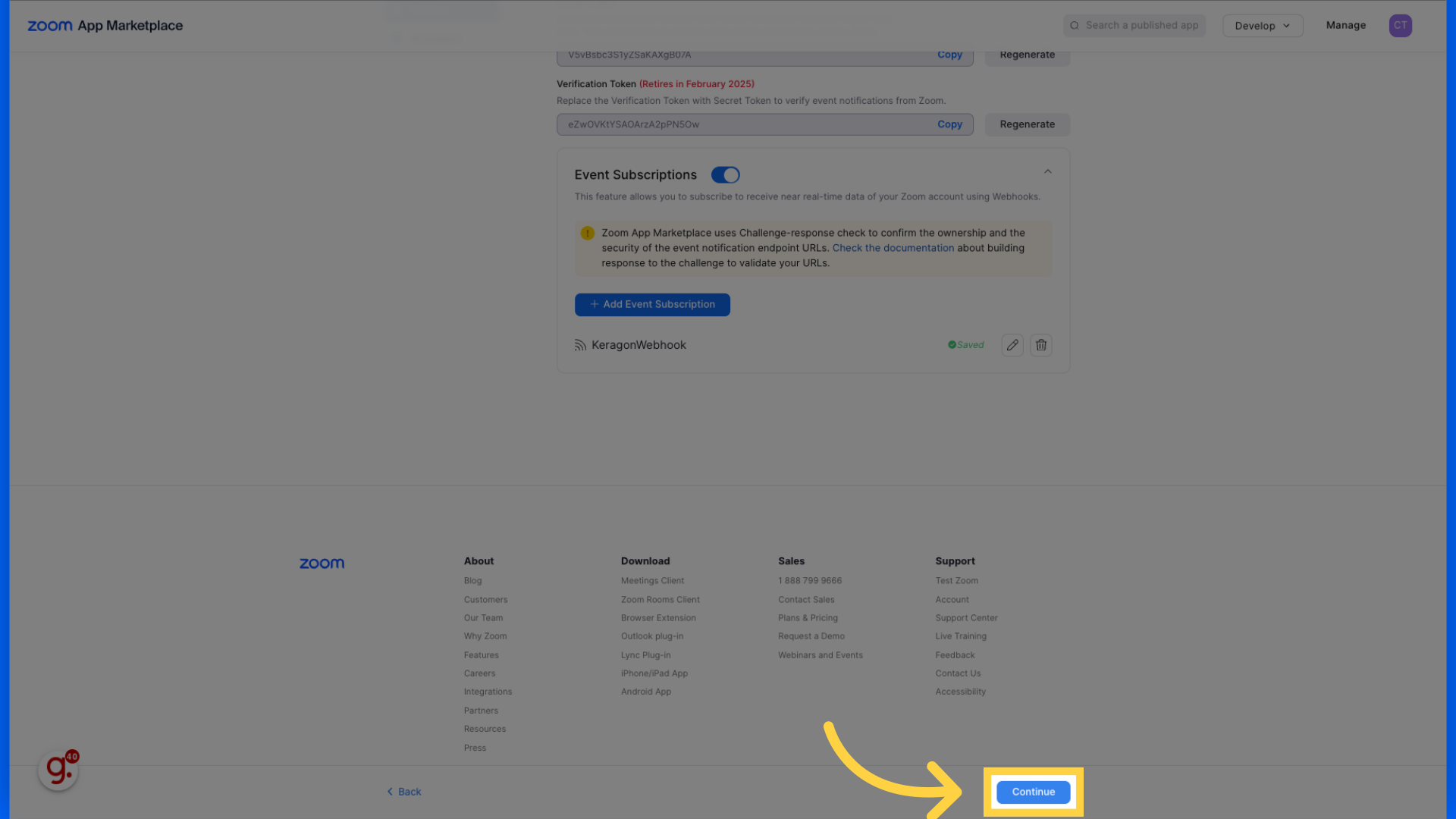The width and height of the screenshot is (1456, 819).
Task: Open Check the documentation link
Action: coord(893,248)
